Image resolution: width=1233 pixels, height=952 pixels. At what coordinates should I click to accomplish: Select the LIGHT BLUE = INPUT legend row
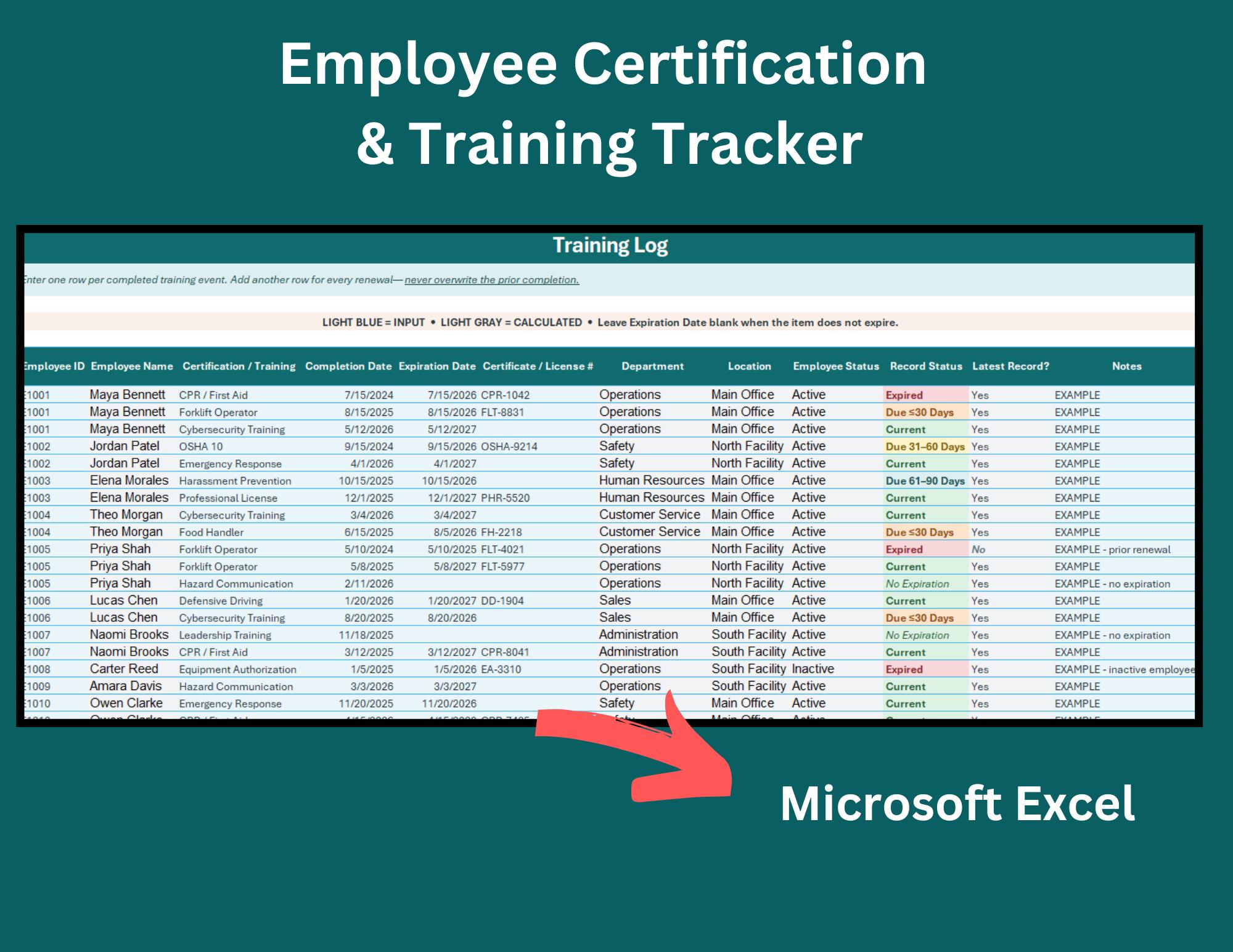click(610, 322)
